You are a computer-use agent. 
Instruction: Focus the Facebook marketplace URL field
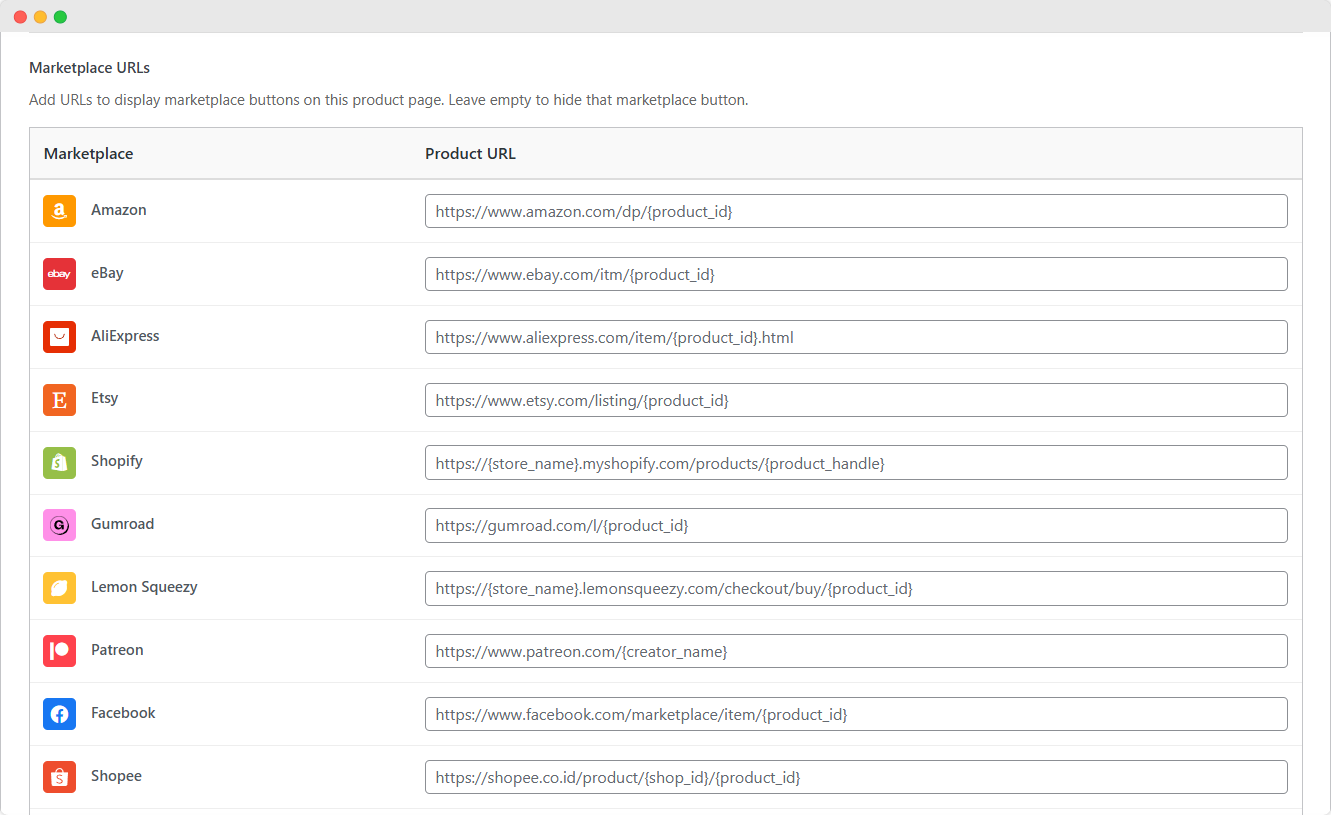(856, 714)
